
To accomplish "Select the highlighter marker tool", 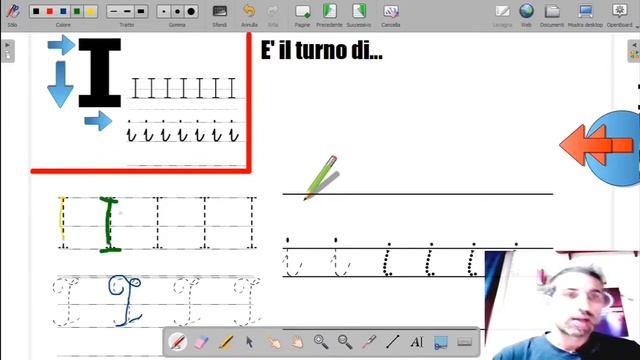I will click(x=225, y=342).
